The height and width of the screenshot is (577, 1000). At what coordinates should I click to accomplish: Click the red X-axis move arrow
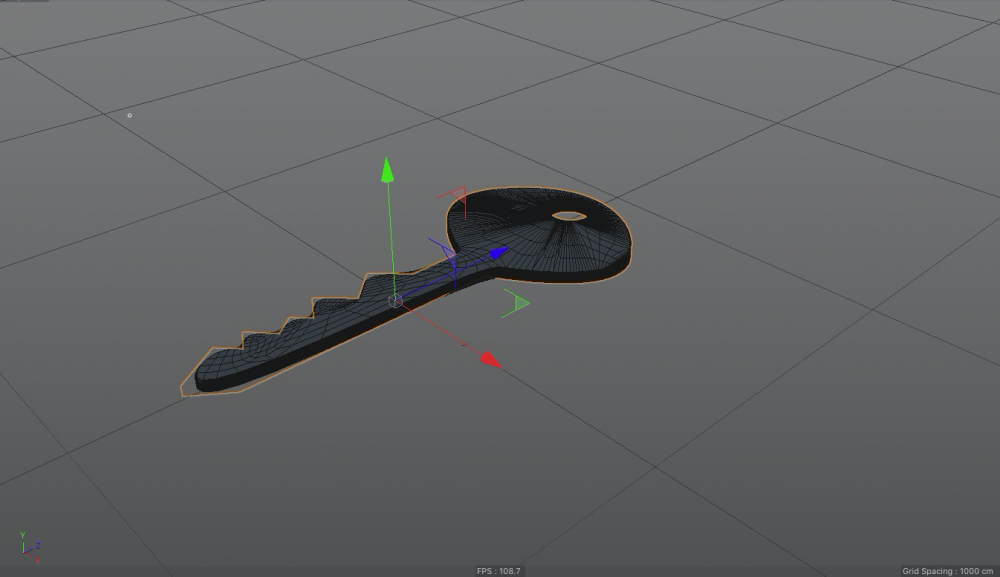(491, 360)
